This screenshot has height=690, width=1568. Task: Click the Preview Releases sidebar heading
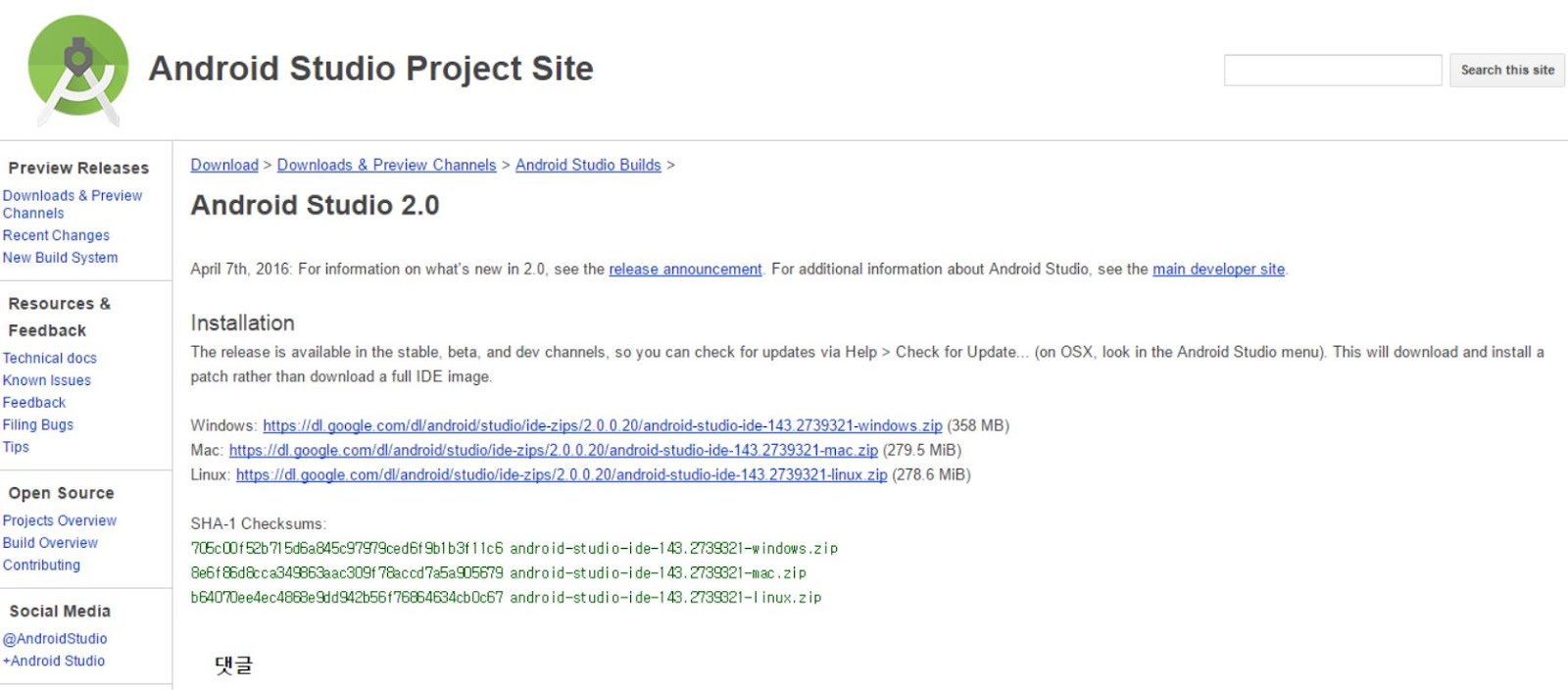click(78, 169)
